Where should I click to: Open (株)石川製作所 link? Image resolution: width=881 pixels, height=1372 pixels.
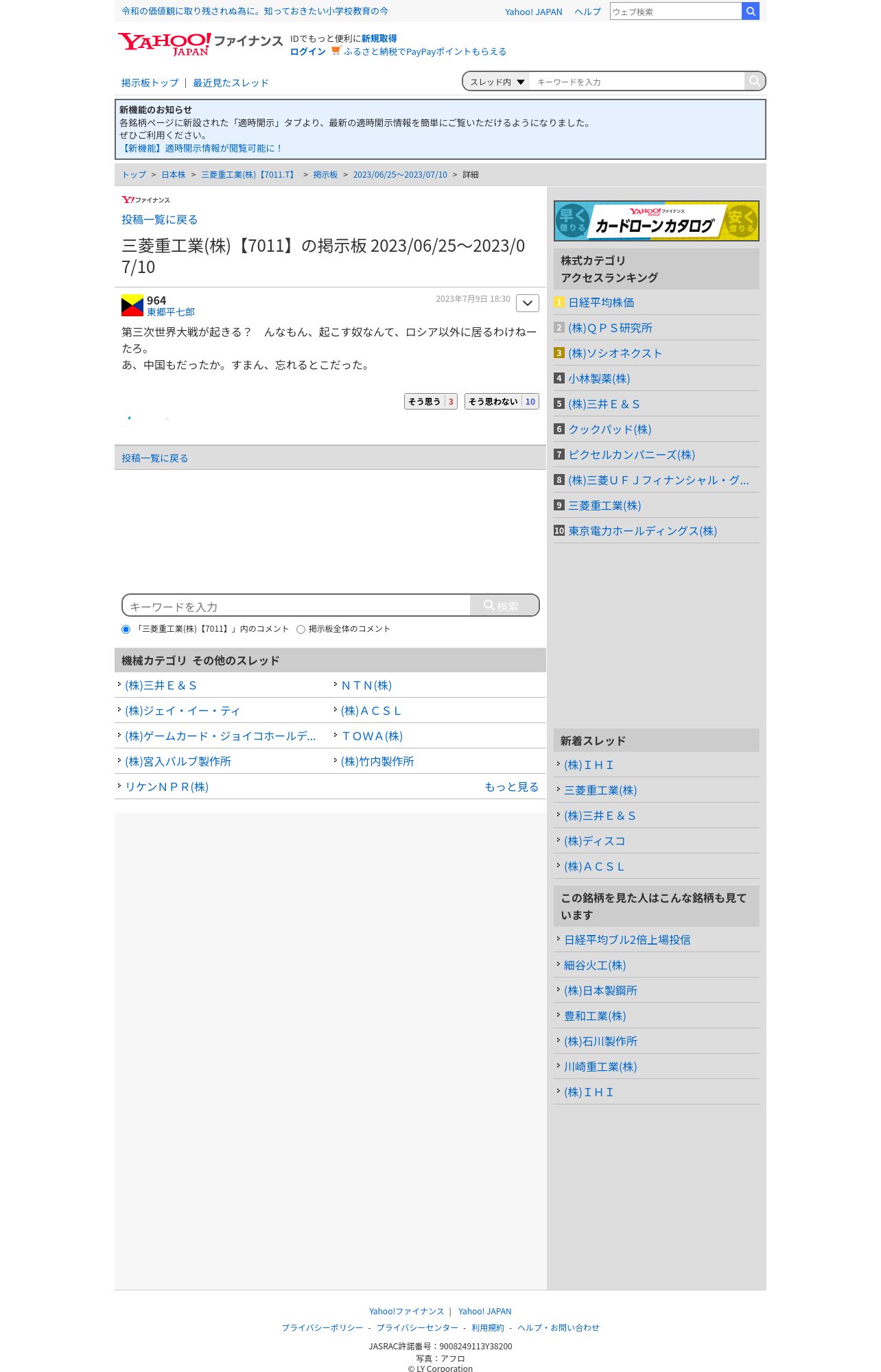coord(600,1041)
